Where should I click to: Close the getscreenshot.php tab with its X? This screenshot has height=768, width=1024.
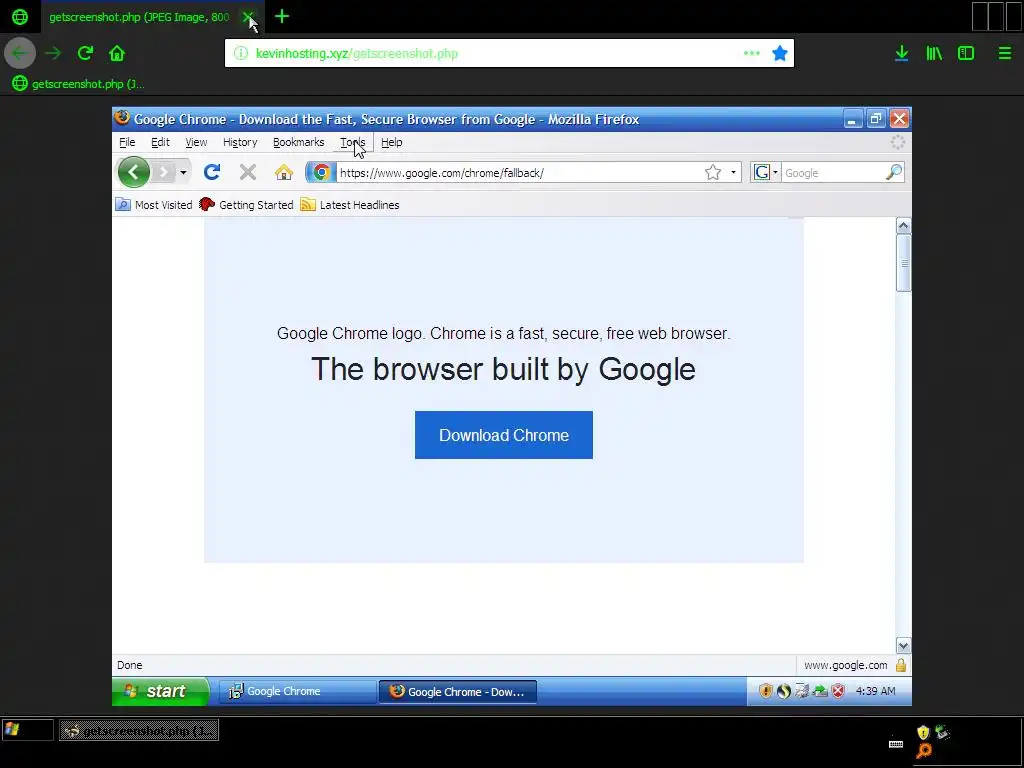coord(248,17)
